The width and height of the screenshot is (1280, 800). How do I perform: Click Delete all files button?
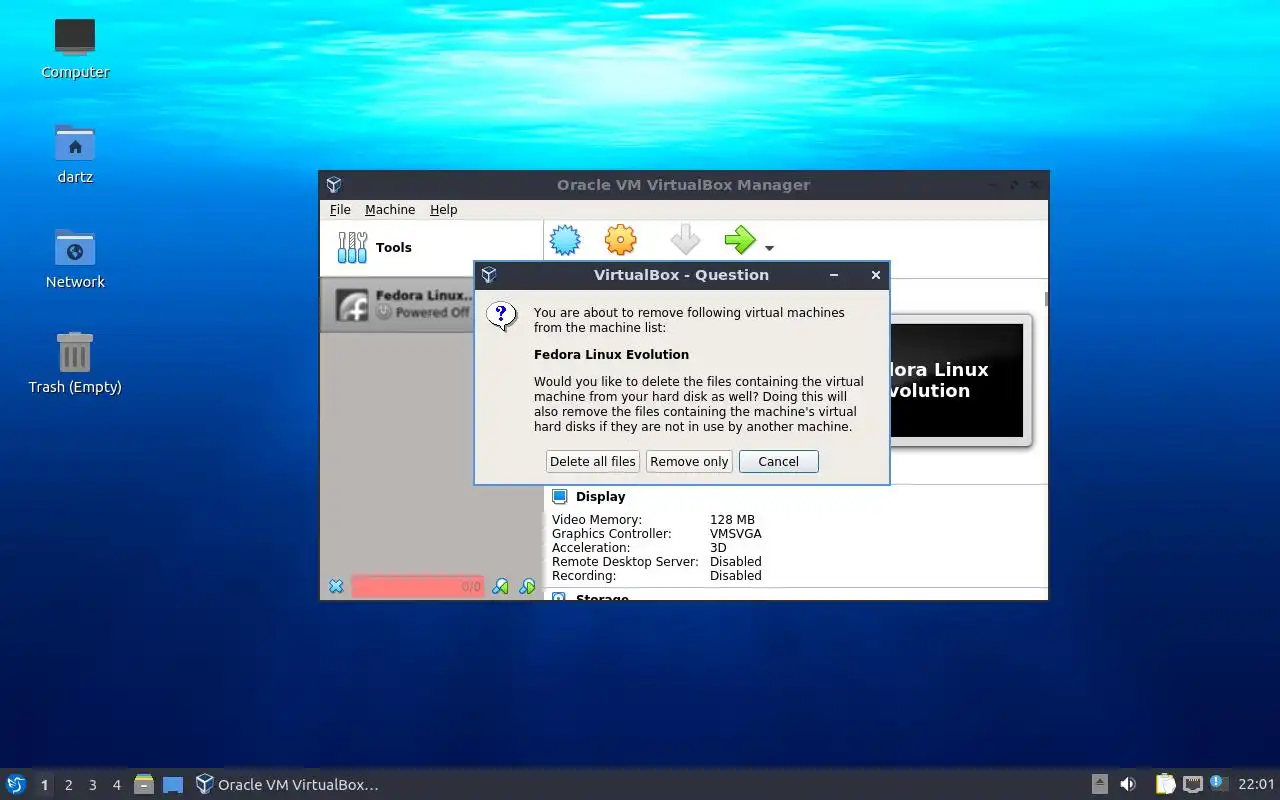[x=593, y=461]
